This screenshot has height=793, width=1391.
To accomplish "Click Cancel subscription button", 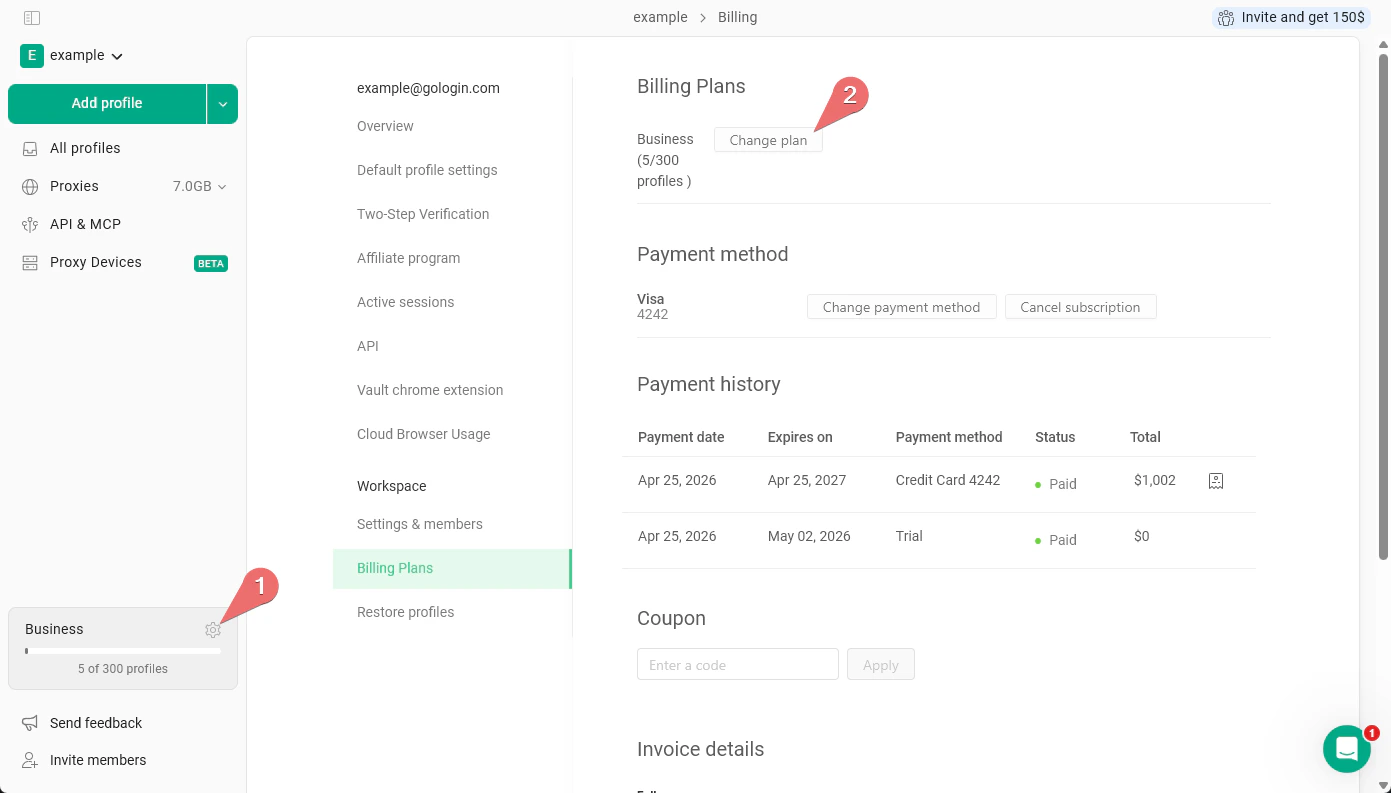I will pyautogui.click(x=1080, y=307).
